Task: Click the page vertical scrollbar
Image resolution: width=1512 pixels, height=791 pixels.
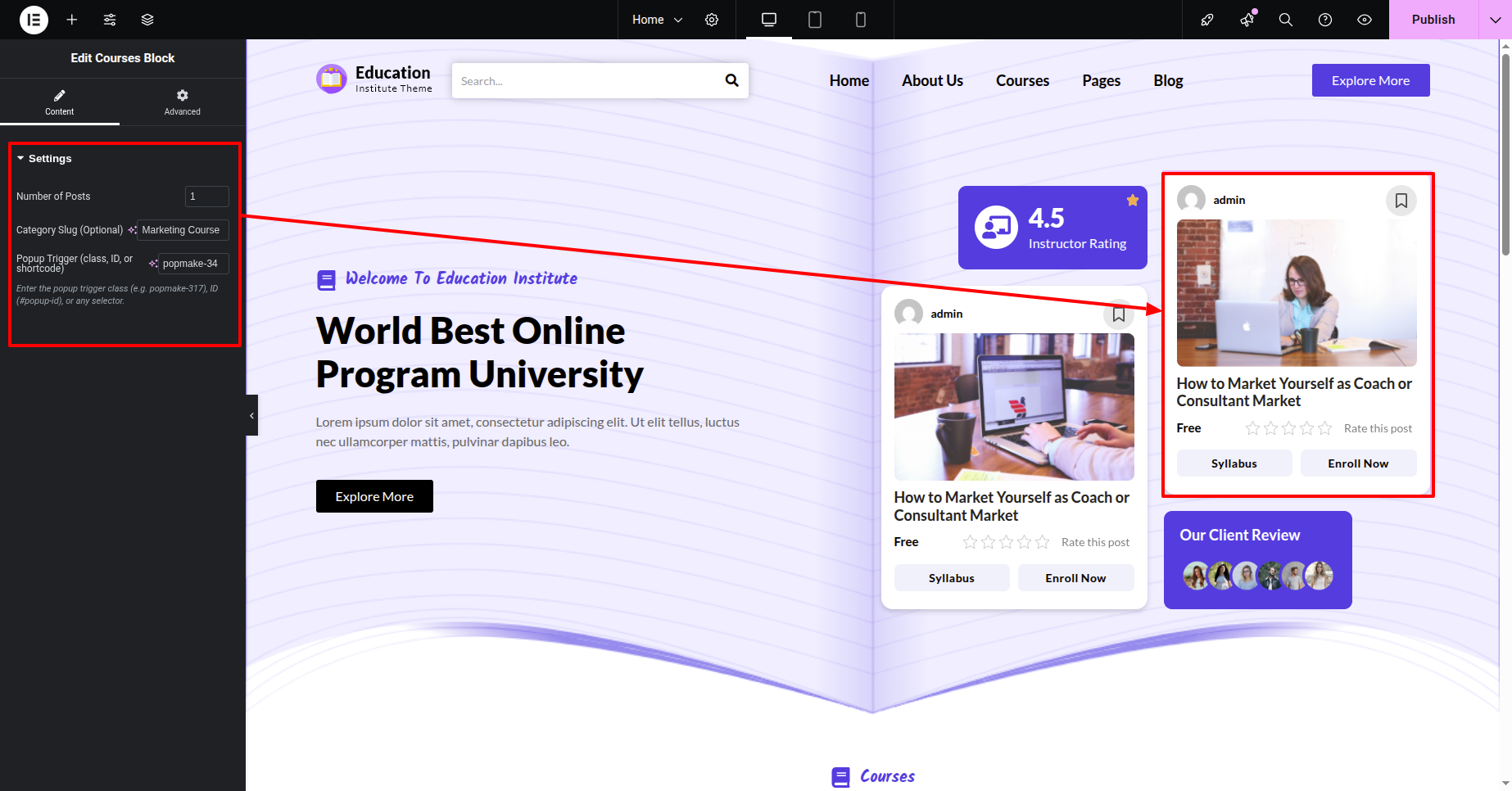Action: [1505, 156]
